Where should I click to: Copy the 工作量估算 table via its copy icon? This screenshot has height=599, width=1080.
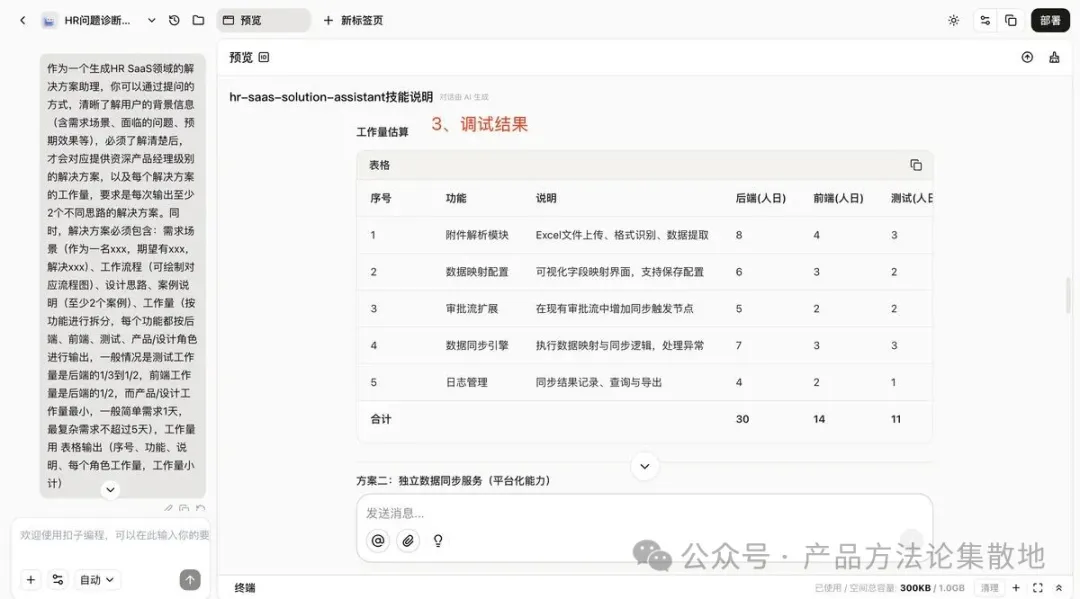(914, 164)
